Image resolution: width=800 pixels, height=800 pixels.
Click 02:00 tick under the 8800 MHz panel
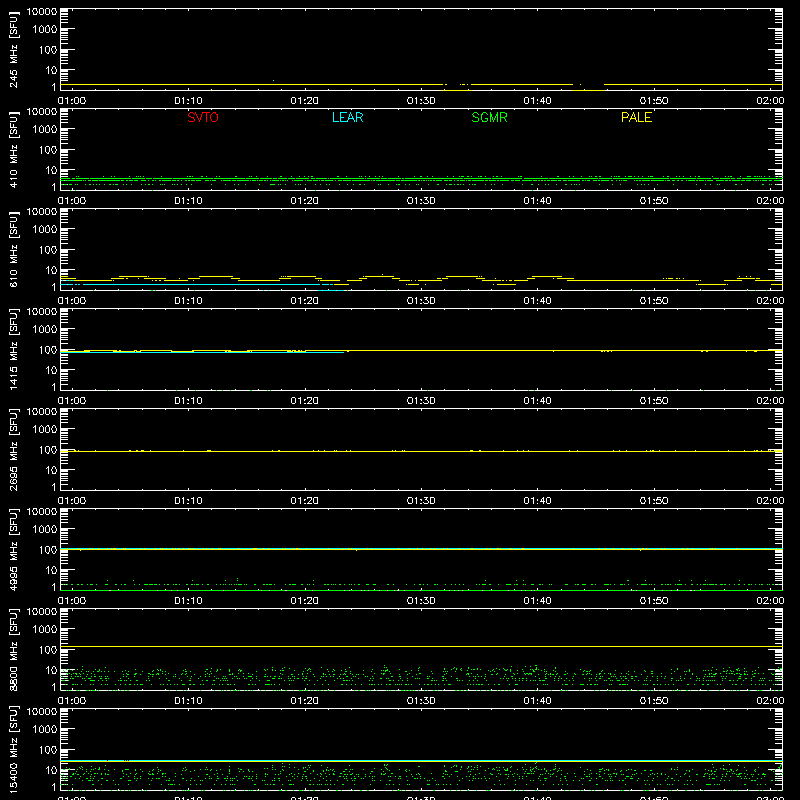pyautogui.click(x=770, y=701)
